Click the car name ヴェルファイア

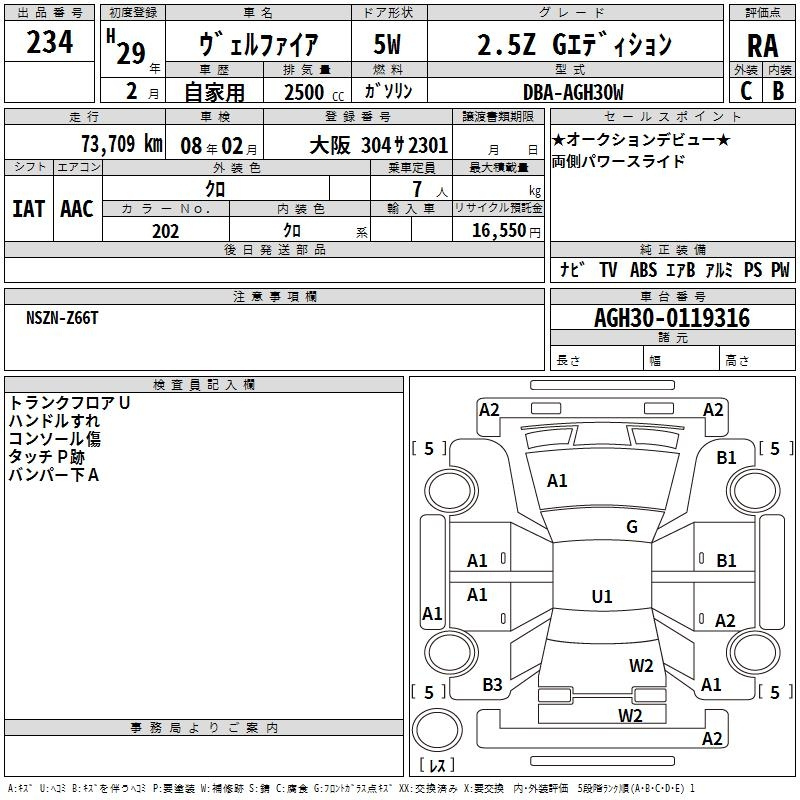(x=258, y=44)
